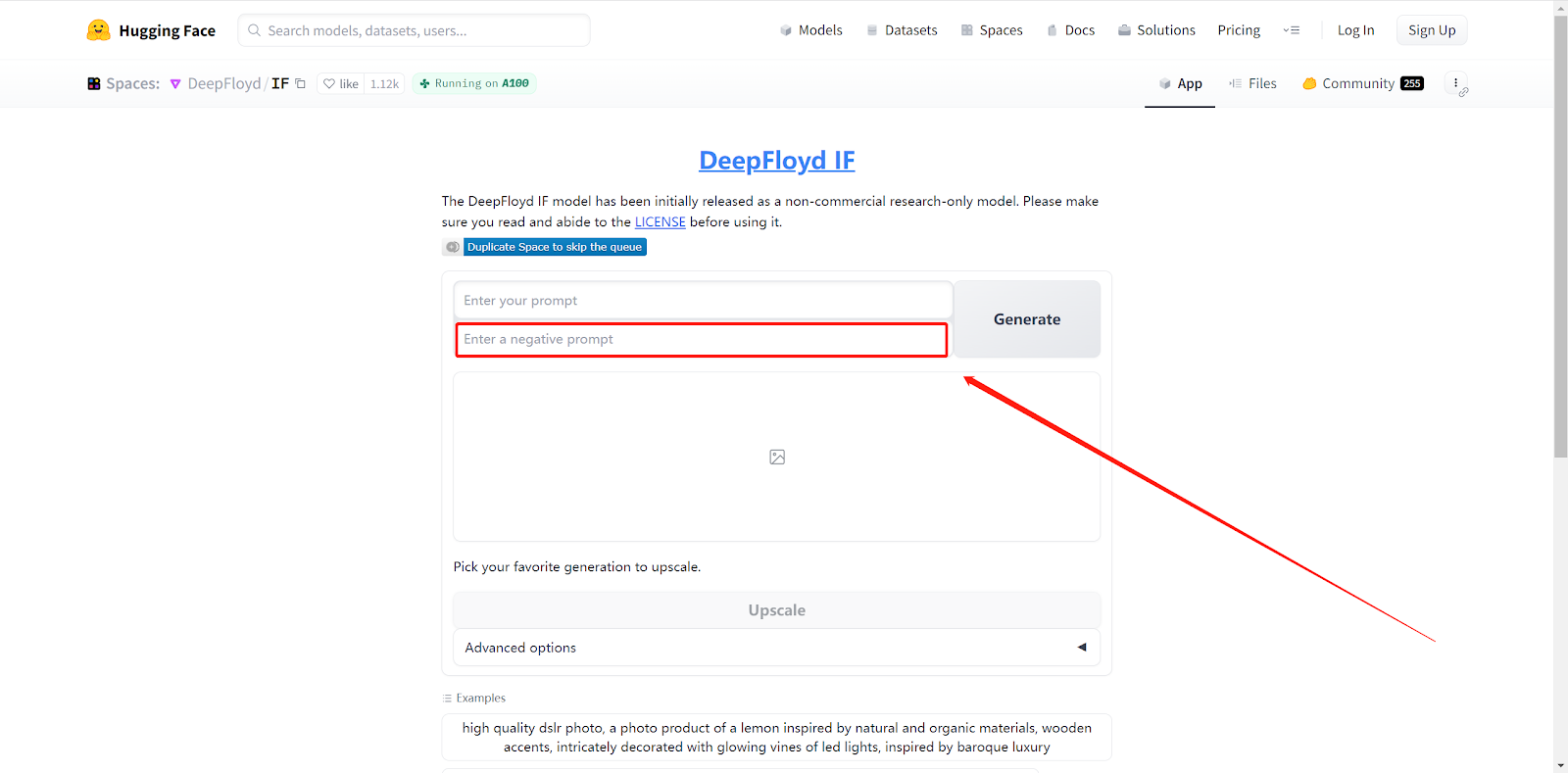
Task: Open the Solutions menu
Action: coord(1156,30)
